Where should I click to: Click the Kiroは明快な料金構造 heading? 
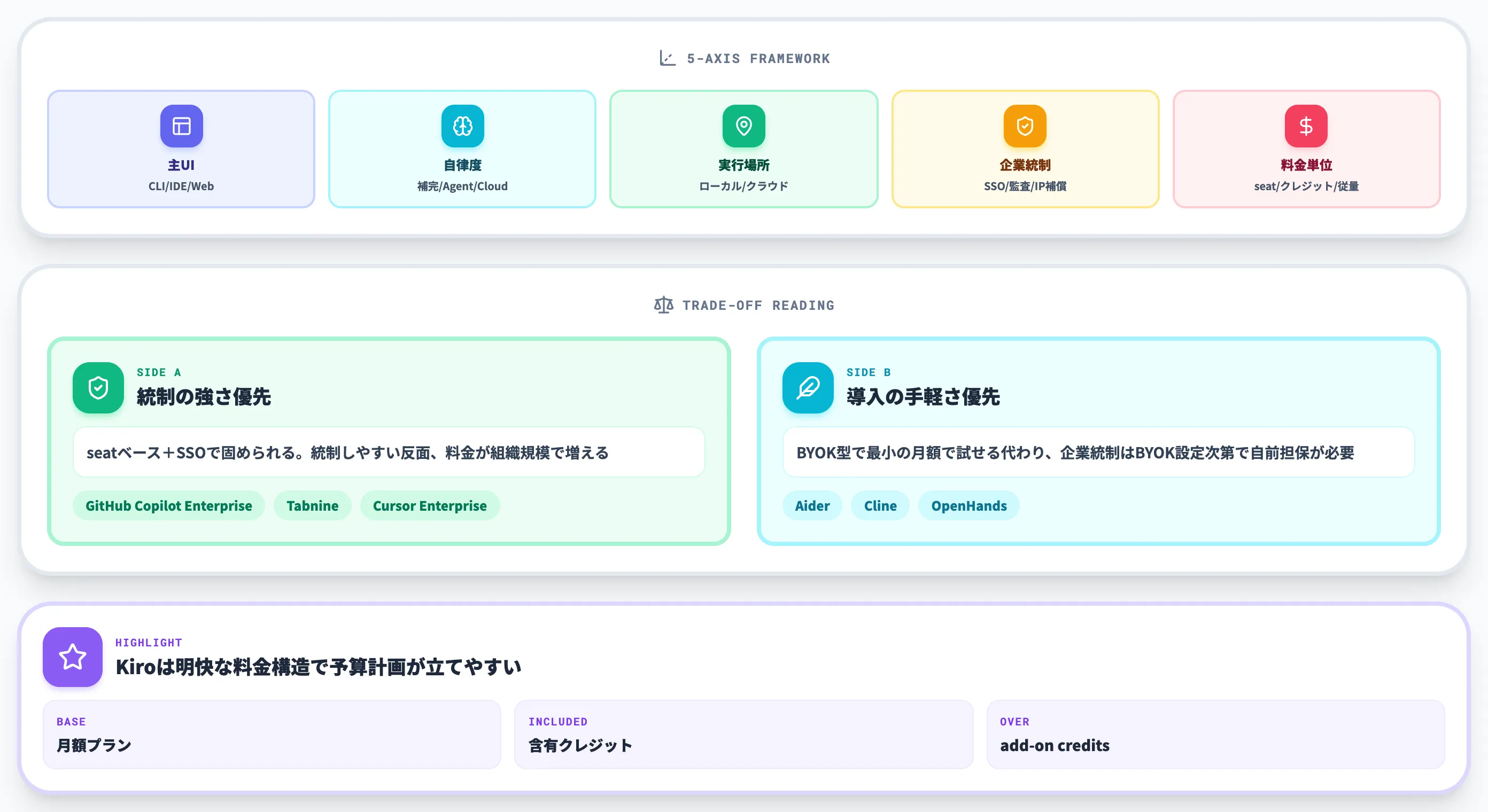click(318, 667)
